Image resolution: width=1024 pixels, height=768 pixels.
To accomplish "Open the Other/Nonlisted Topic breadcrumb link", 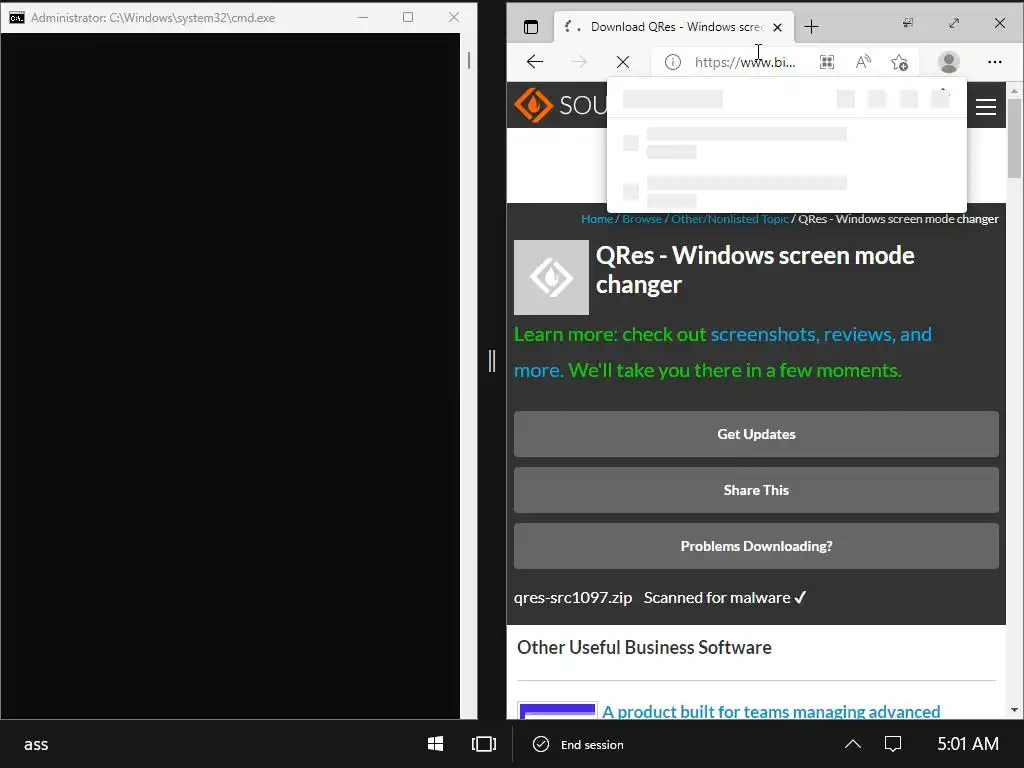I will tap(729, 219).
